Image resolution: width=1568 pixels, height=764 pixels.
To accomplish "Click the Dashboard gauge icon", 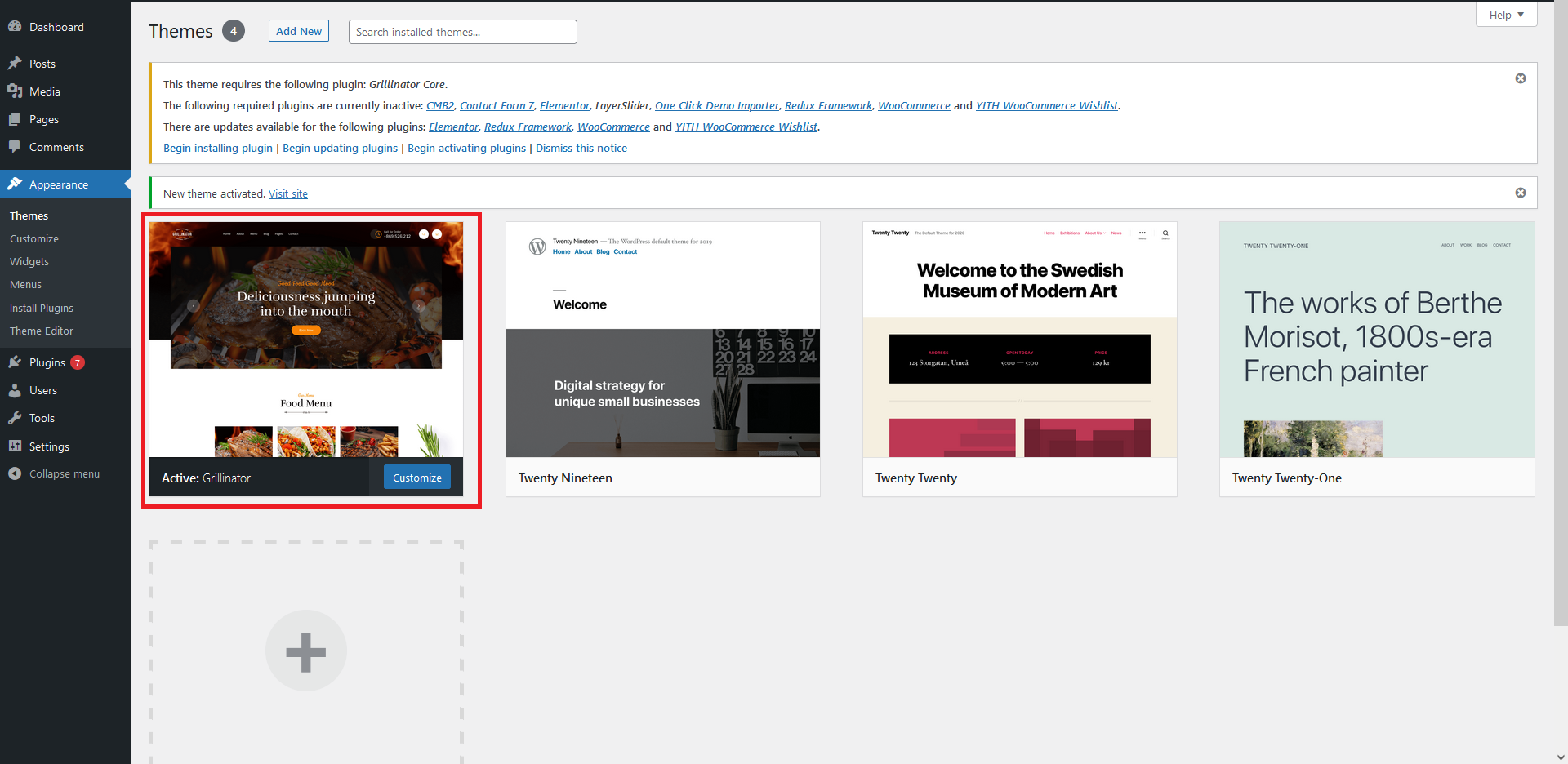I will 15,27.
